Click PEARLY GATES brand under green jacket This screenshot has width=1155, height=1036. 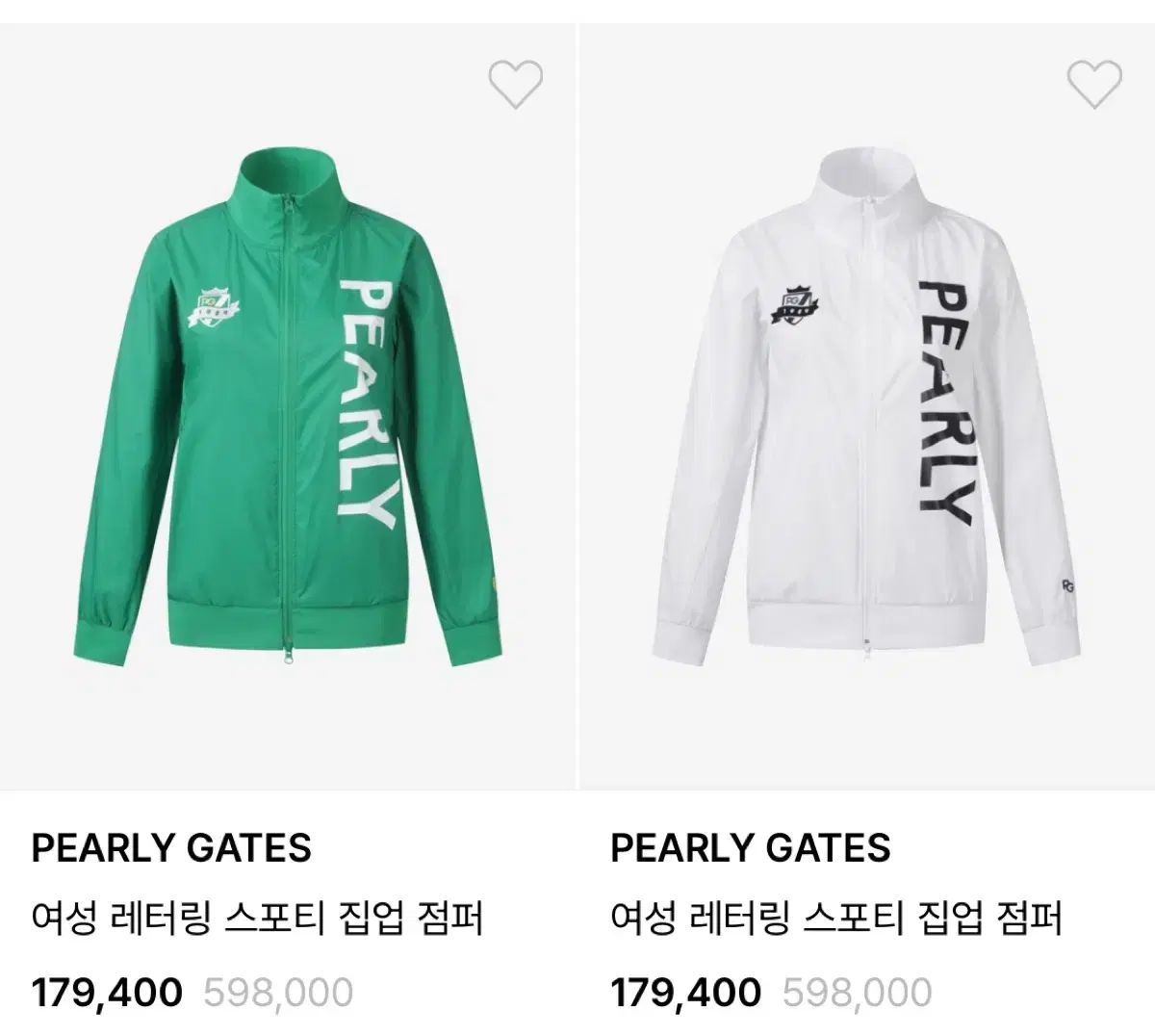point(171,848)
